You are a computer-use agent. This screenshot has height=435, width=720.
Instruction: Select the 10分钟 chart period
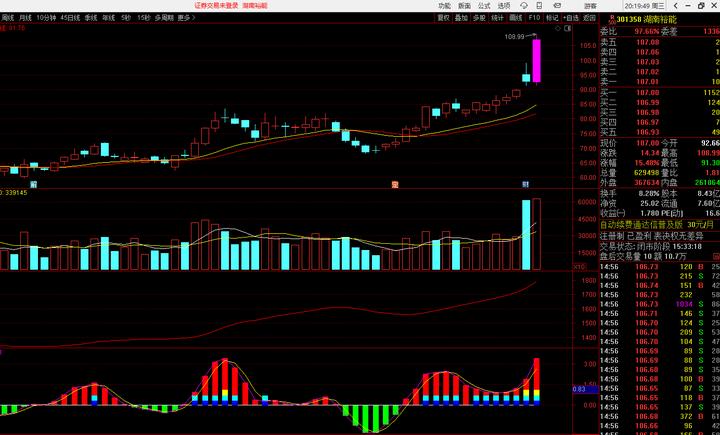46,17
